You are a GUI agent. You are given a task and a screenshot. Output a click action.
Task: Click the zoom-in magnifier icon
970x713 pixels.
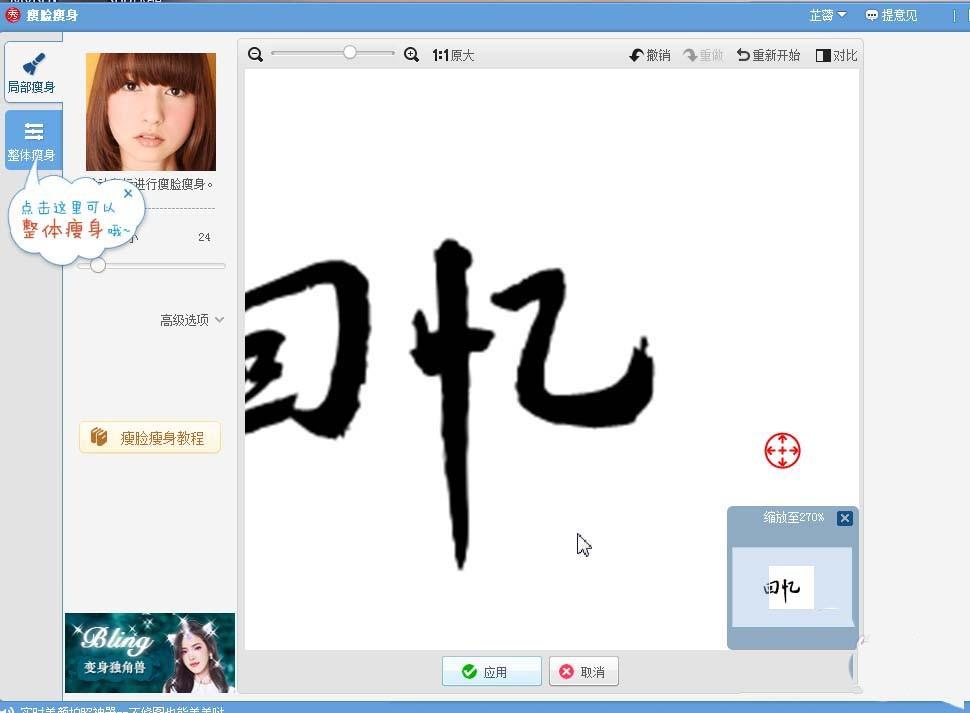pos(411,55)
